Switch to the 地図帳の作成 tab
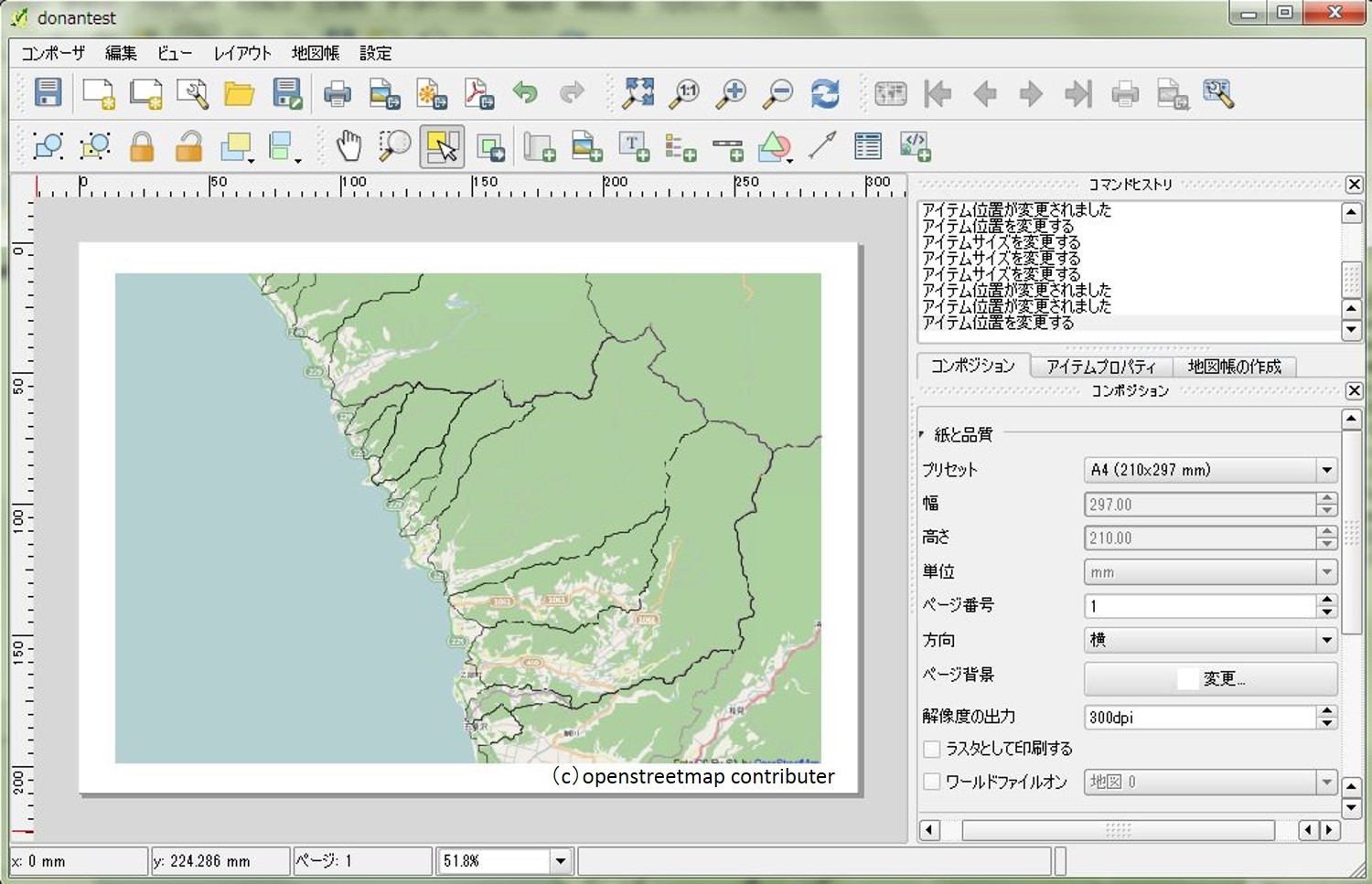Image resolution: width=1372 pixels, height=884 pixels. pyautogui.click(x=1235, y=367)
